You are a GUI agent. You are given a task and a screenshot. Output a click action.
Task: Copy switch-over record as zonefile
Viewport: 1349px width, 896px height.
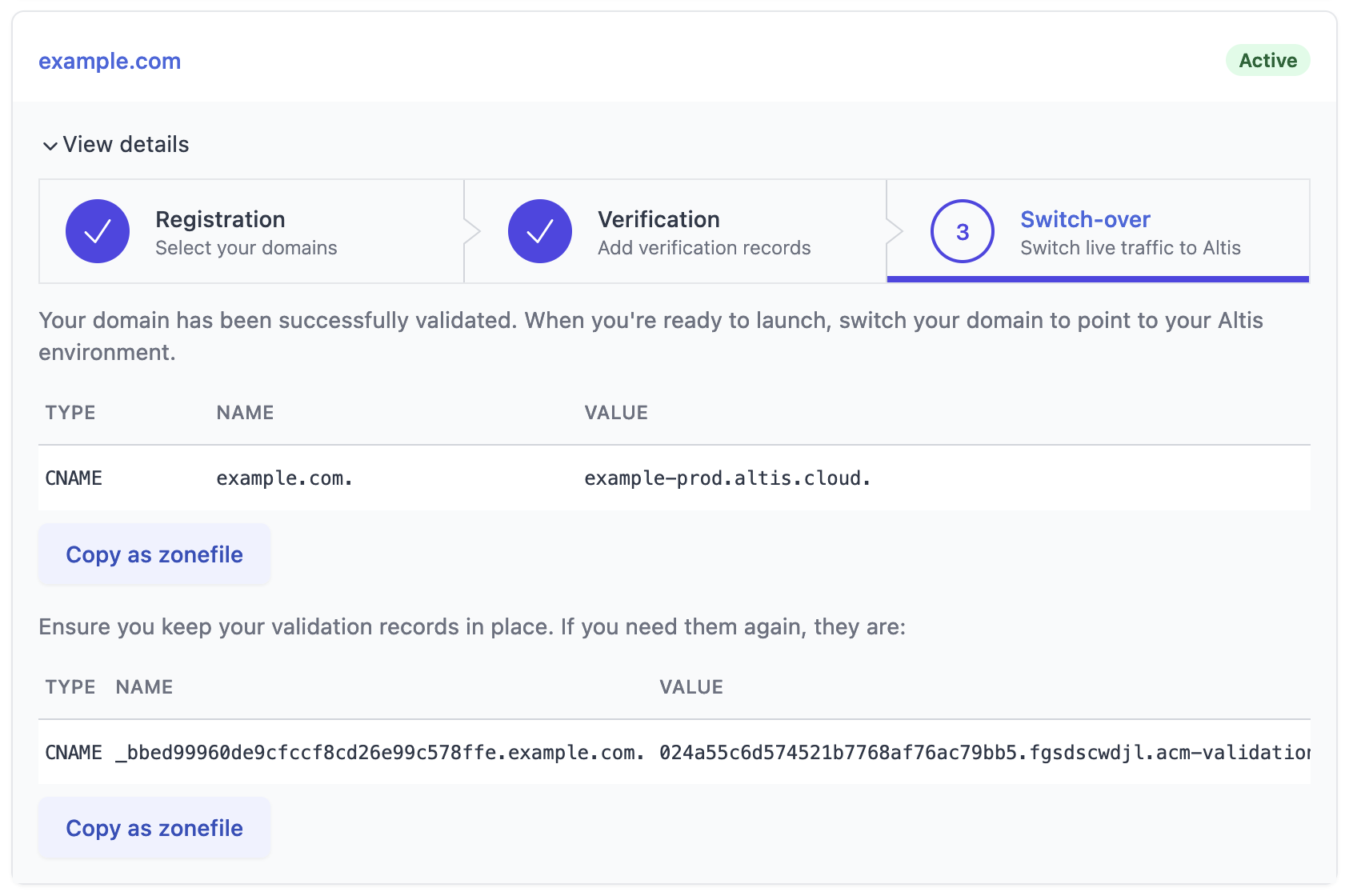[154, 554]
